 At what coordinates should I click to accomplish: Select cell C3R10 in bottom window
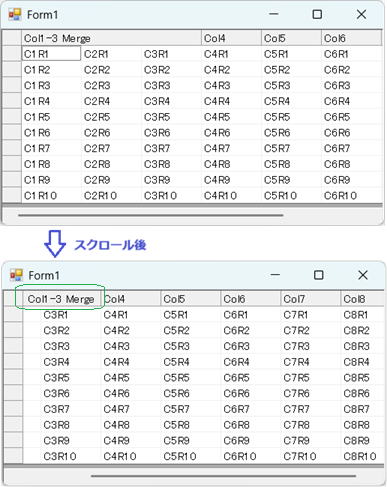71,456
